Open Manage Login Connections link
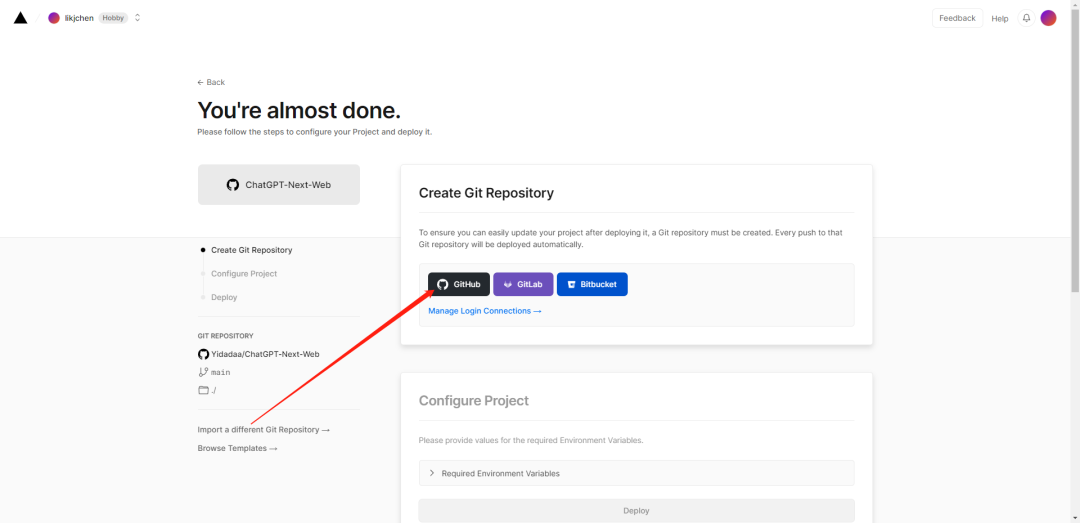Screen dimensions: 1080x523 [485, 311]
